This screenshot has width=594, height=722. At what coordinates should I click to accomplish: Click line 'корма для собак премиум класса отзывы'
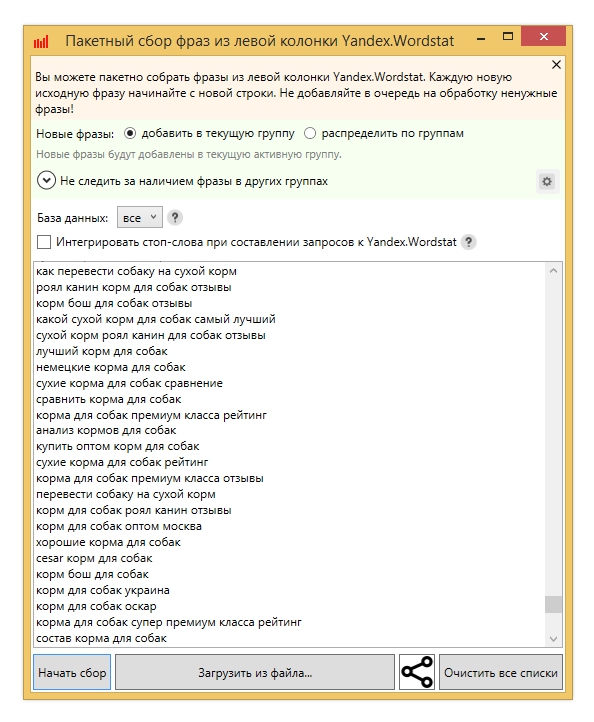150,478
